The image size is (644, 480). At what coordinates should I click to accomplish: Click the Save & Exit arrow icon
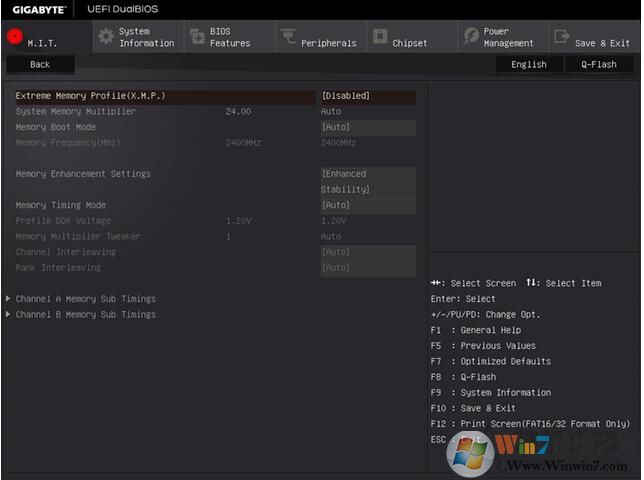(x=561, y=37)
